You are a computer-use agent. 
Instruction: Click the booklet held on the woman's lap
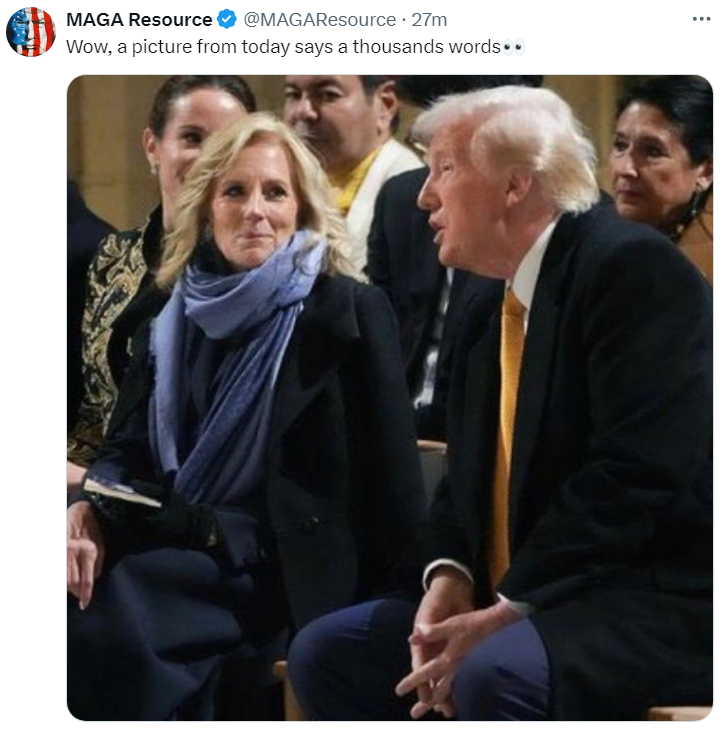click(122, 493)
